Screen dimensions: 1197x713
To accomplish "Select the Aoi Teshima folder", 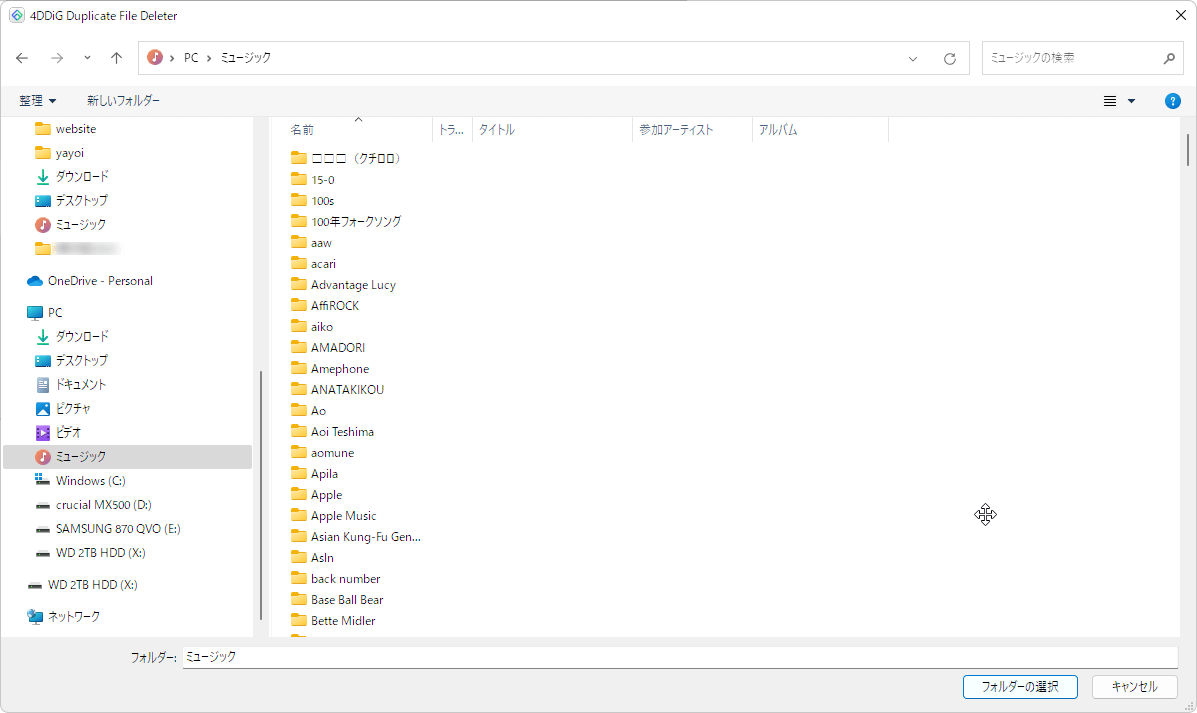I will click(333, 431).
